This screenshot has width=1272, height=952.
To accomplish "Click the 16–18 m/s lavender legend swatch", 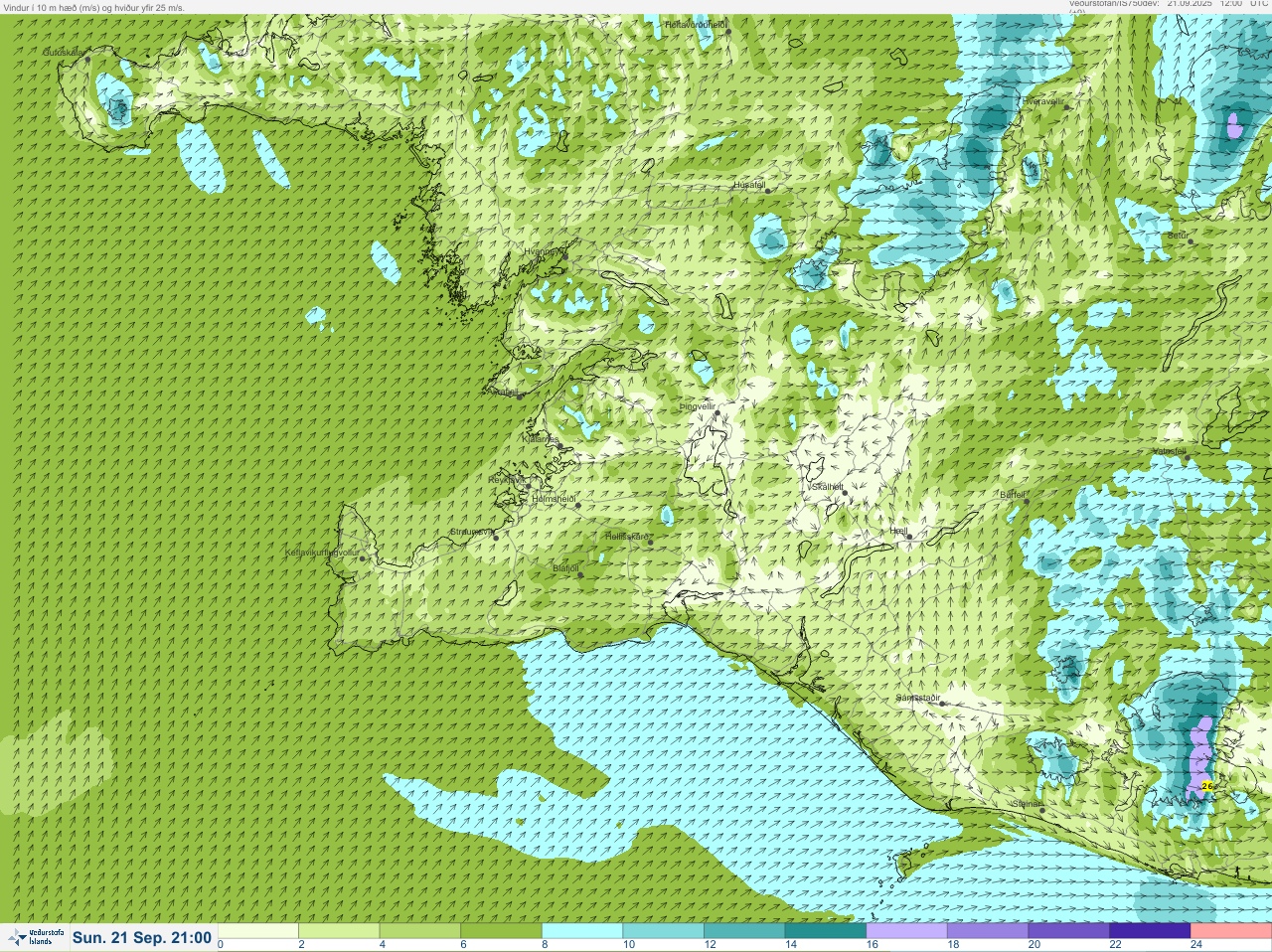I will 906,931.
